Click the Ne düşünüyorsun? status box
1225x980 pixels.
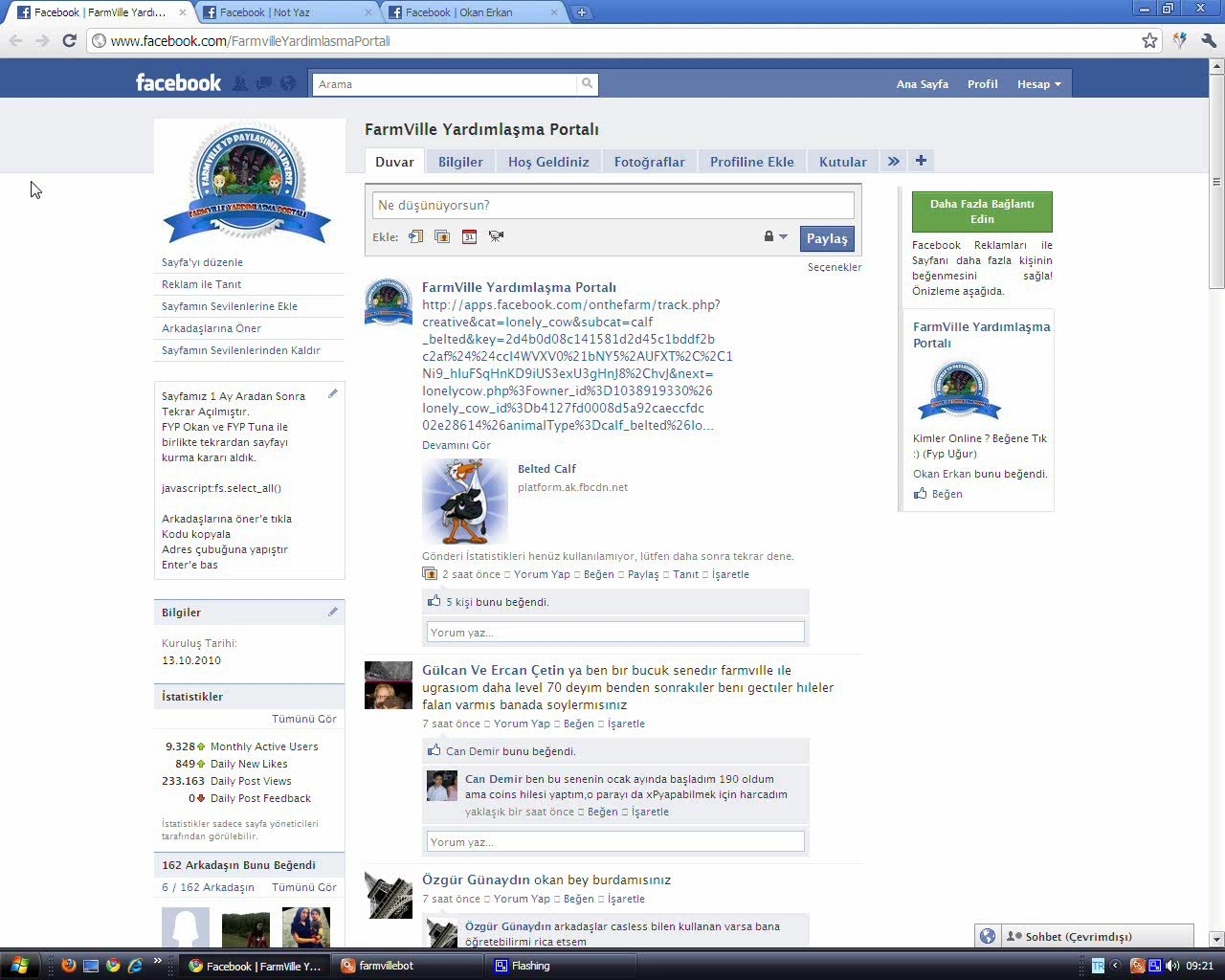[612, 205]
